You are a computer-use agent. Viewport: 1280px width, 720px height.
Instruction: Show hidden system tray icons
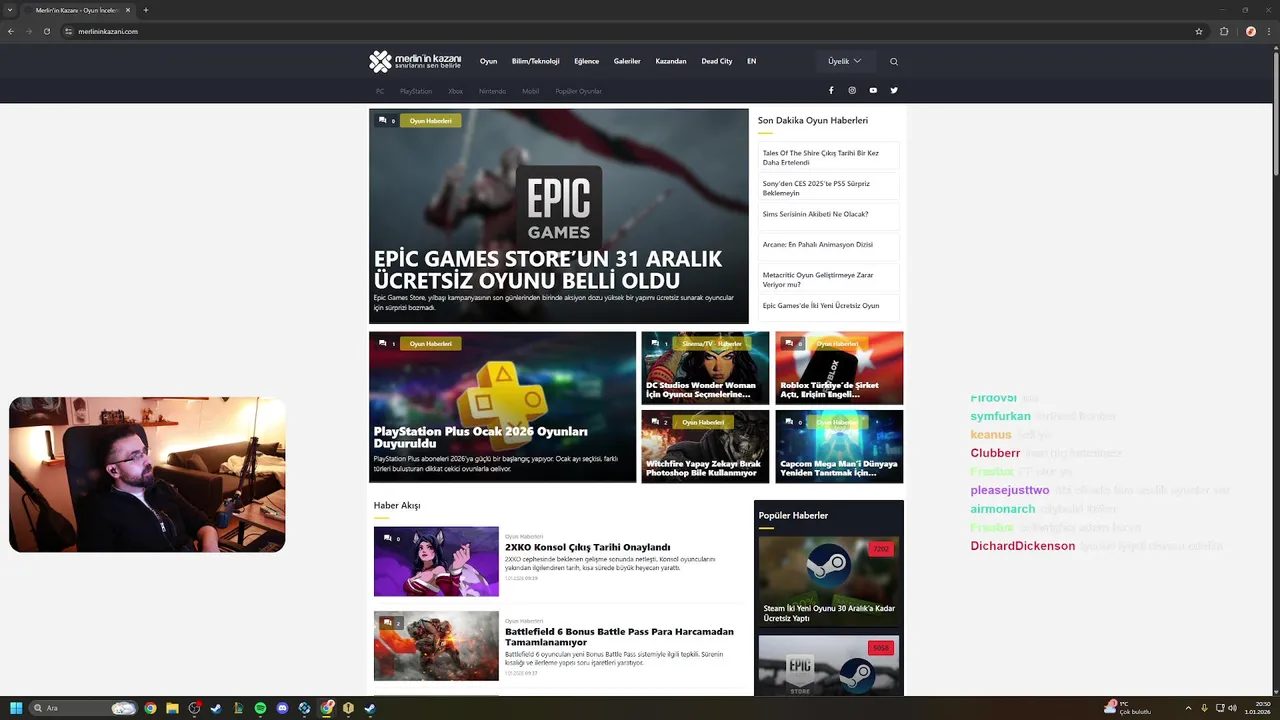tap(1189, 708)
